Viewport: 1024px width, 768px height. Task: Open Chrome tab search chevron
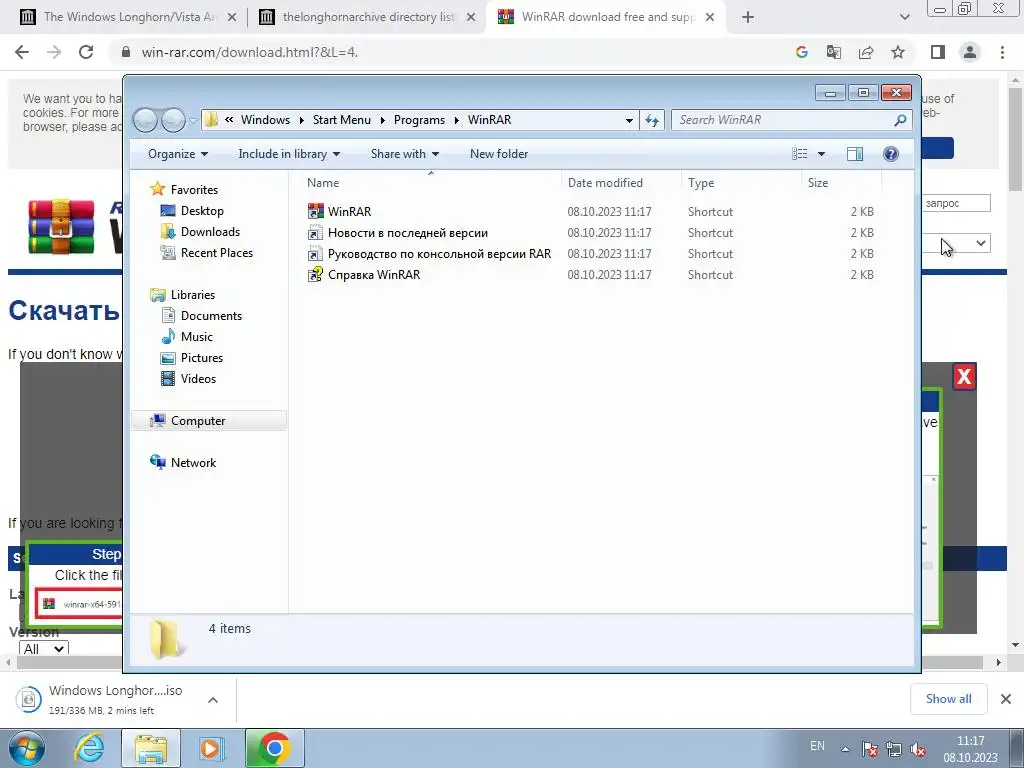click(904, 17)
